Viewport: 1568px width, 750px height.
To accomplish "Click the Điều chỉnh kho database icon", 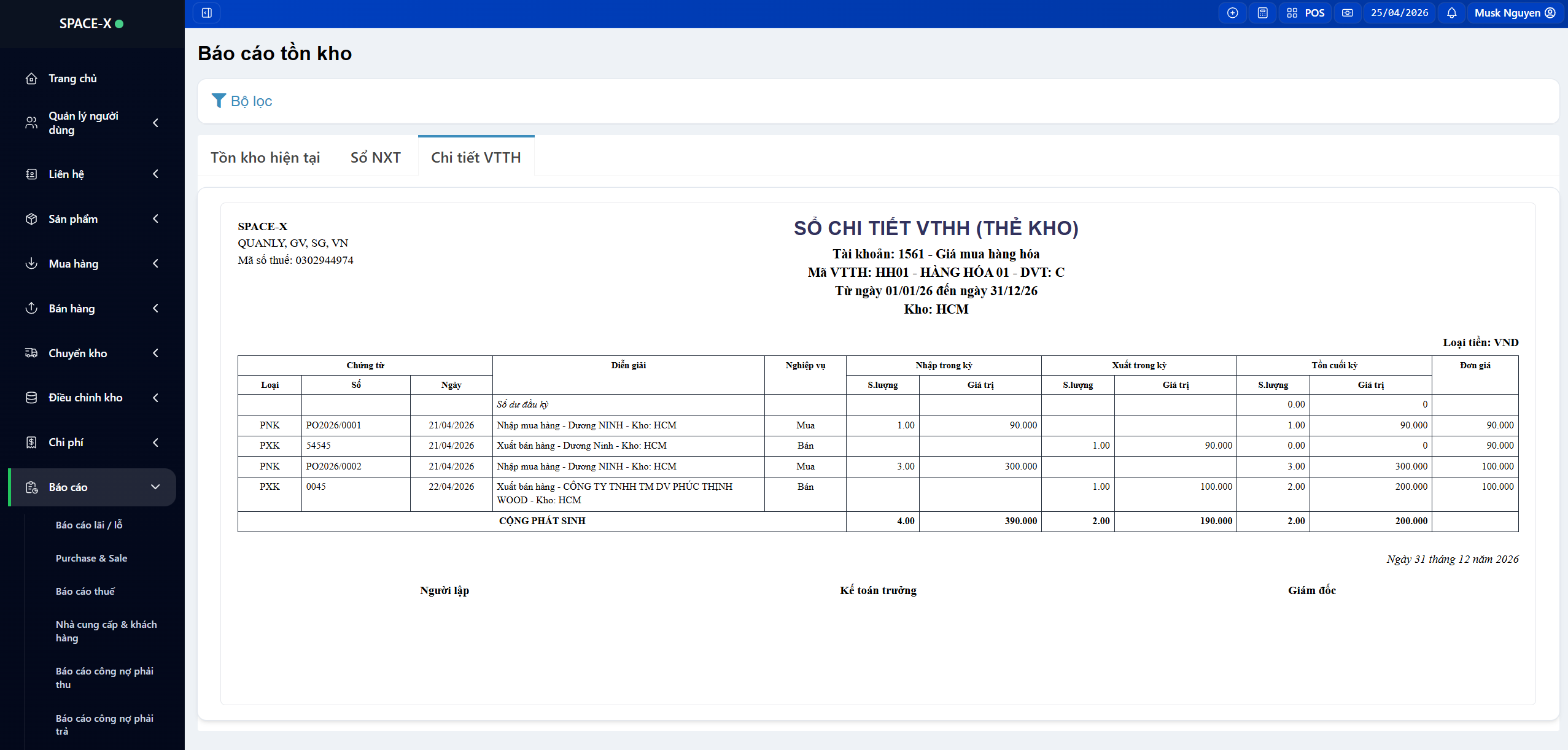I will (x=31, y=398).
